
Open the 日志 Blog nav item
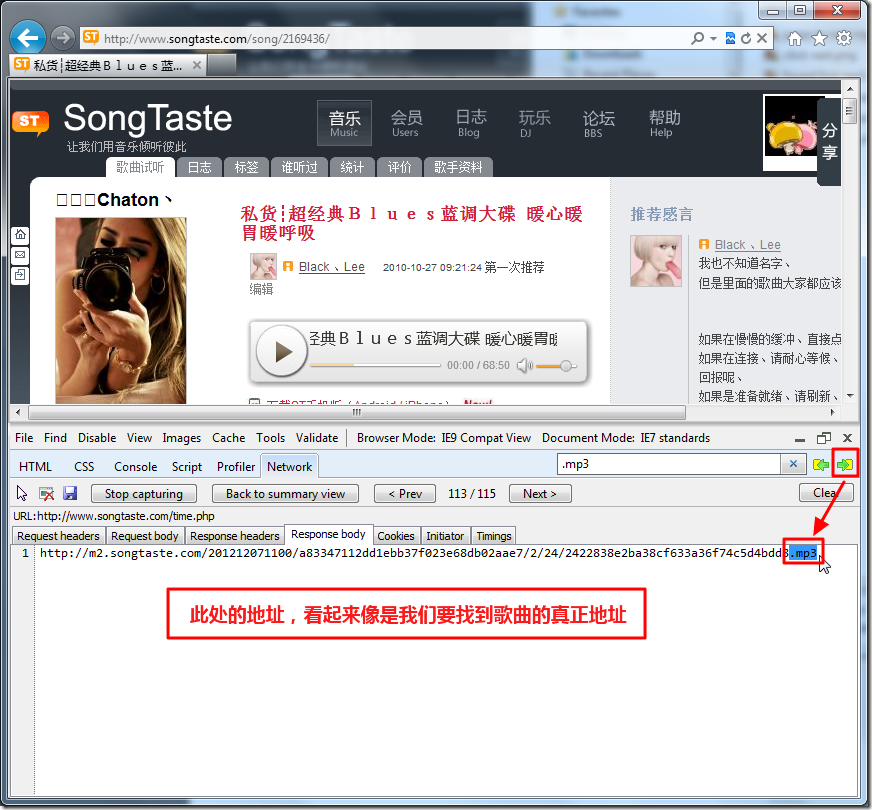470,123
